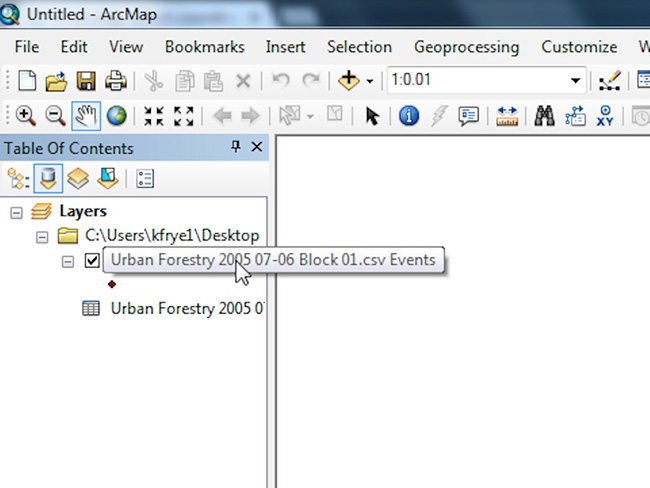Open the Selection menu
This screenshot has height=488, width=650.
pos(359,47)
